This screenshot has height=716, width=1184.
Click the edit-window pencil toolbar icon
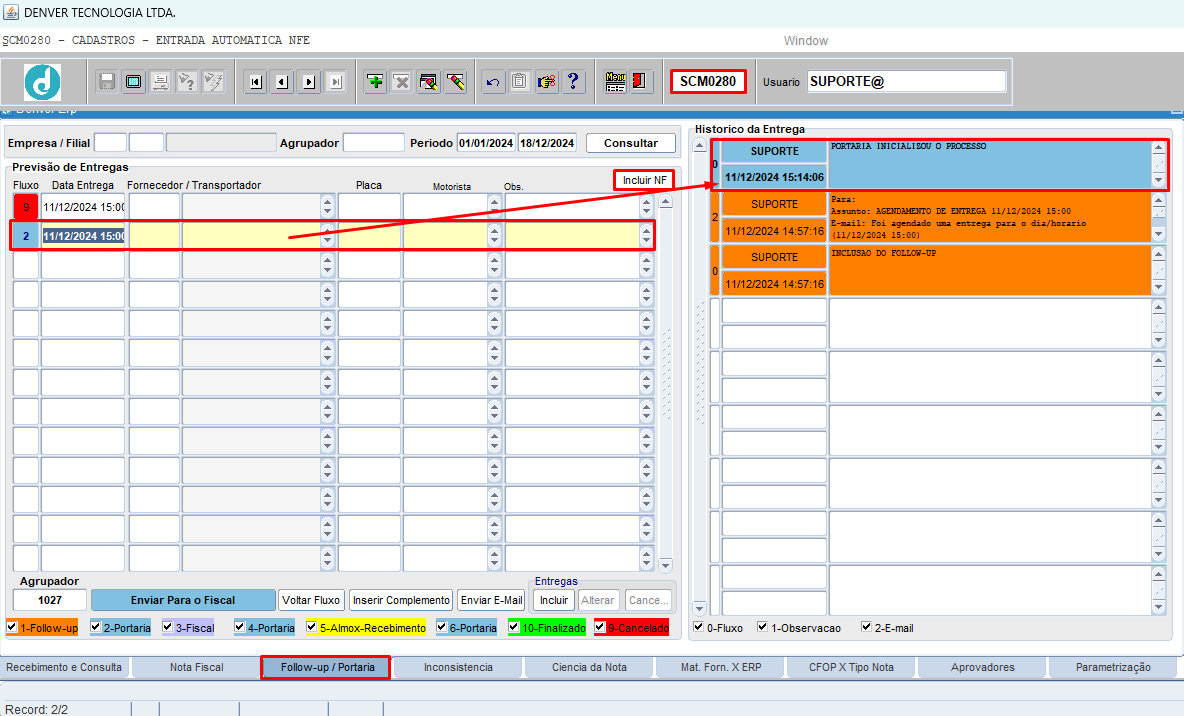point(428,82)
